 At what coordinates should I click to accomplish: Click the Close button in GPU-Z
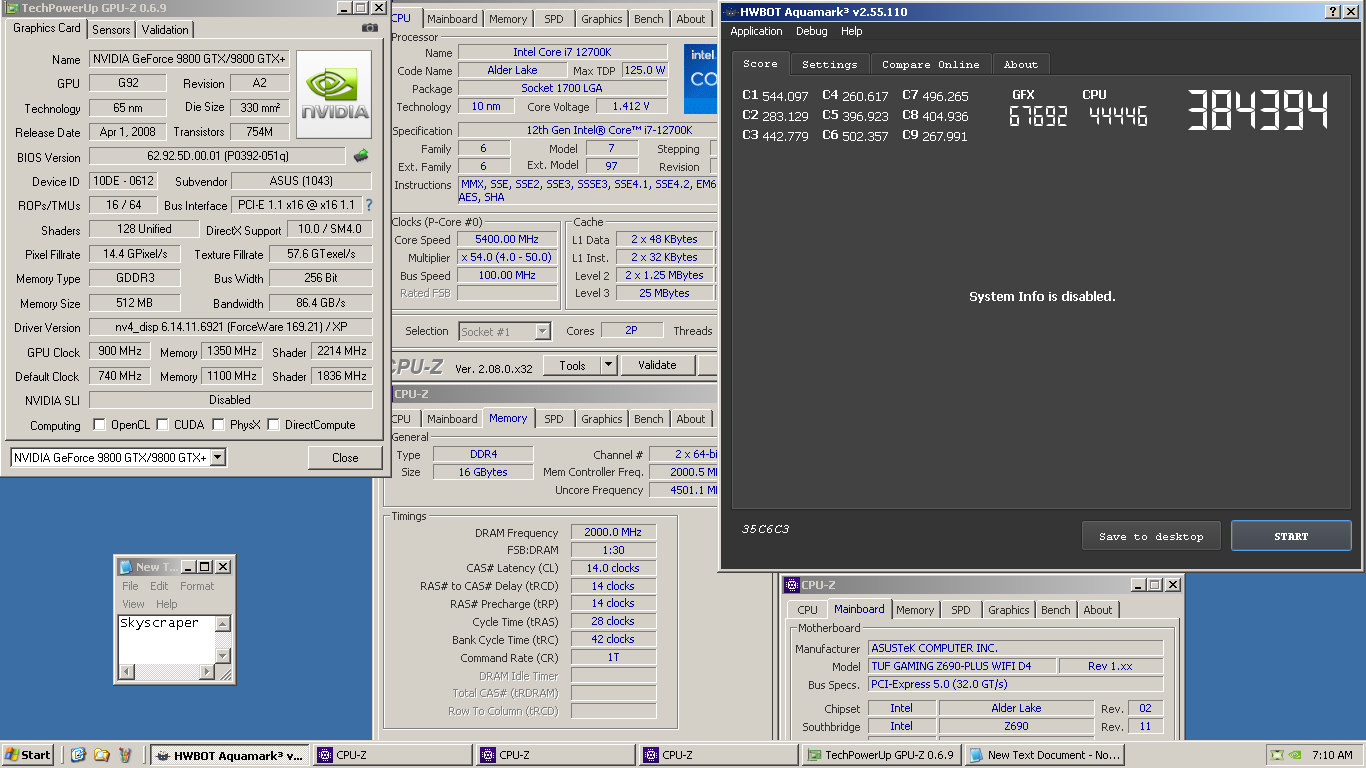point(345,457)
